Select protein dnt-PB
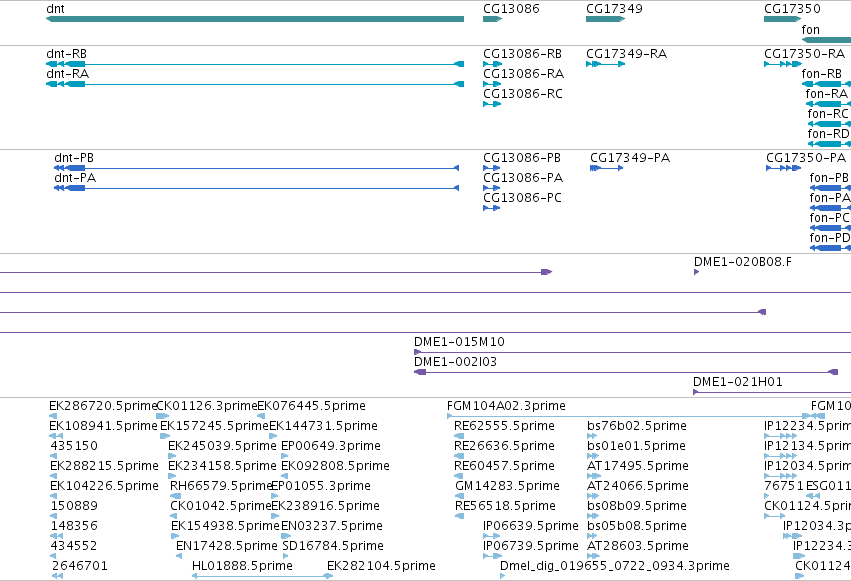851x581 pixels. click(x=257, y=168)
